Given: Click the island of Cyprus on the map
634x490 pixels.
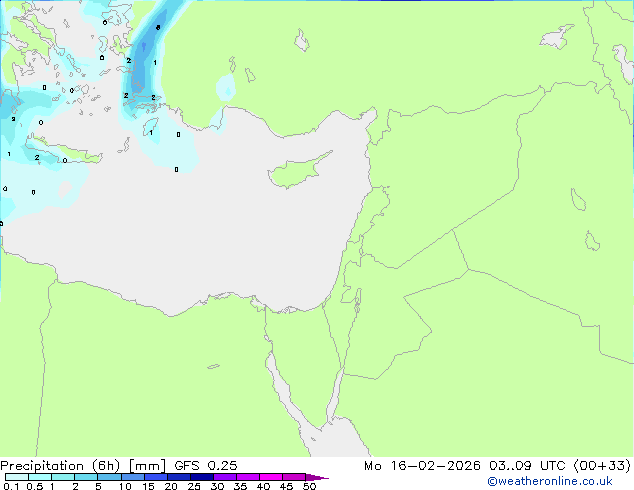Looking at the screenshot, I should (x=297, y=171).
